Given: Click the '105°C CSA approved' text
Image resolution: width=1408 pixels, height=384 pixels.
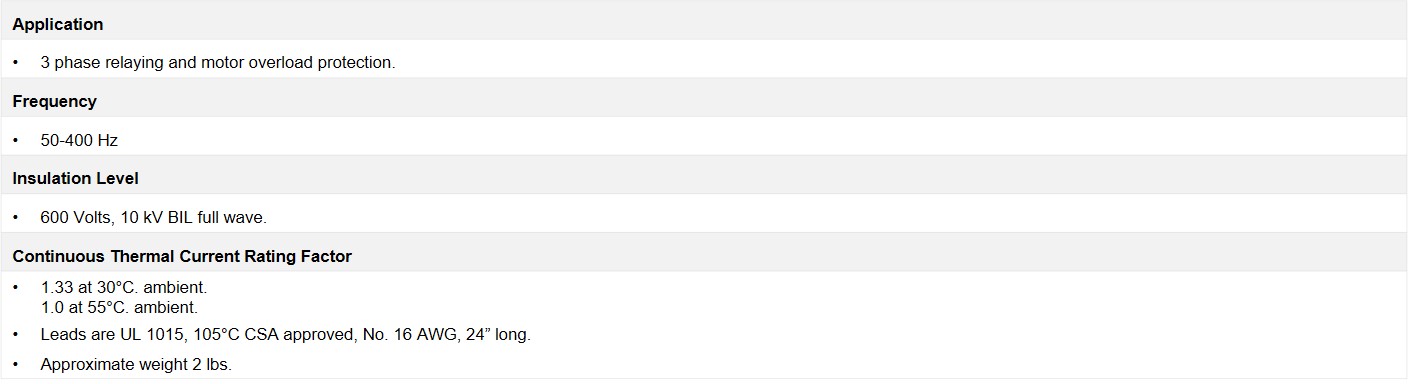Looking at the screenshot, I should [x=277, y=334].
